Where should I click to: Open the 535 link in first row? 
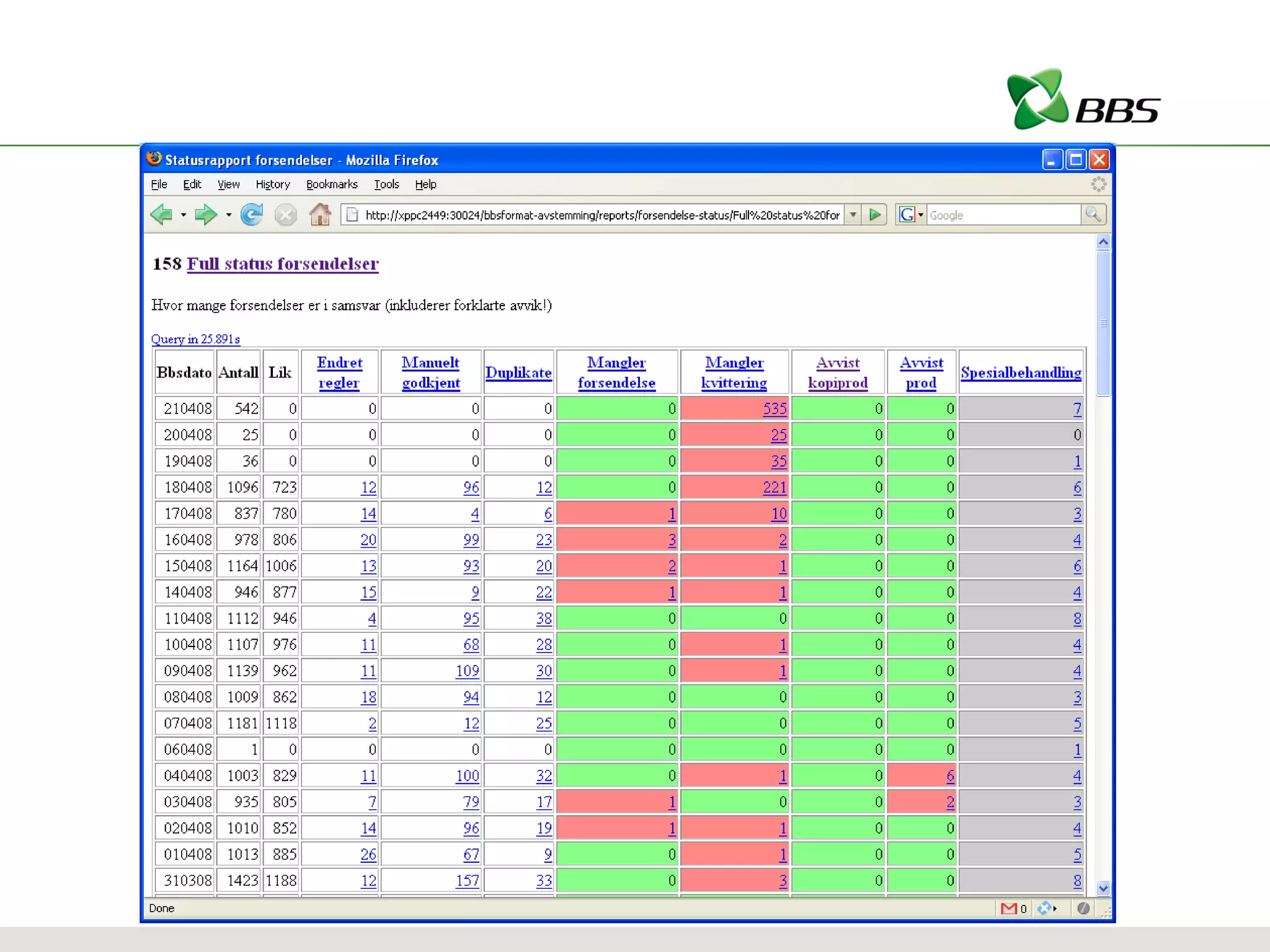[775, 409]
